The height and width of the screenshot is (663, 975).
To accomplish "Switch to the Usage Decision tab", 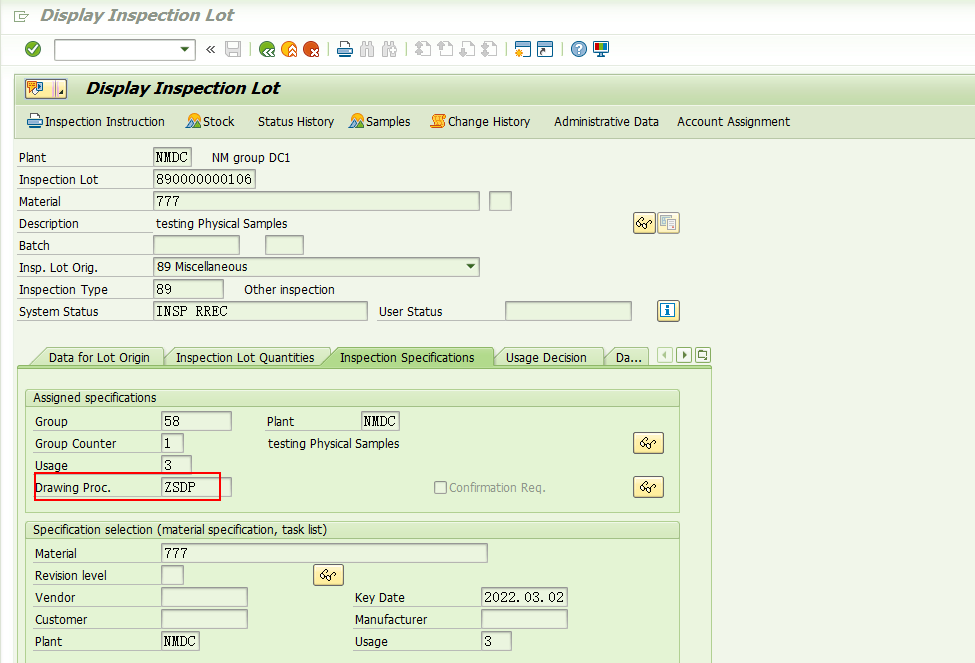I will (548, 355).
